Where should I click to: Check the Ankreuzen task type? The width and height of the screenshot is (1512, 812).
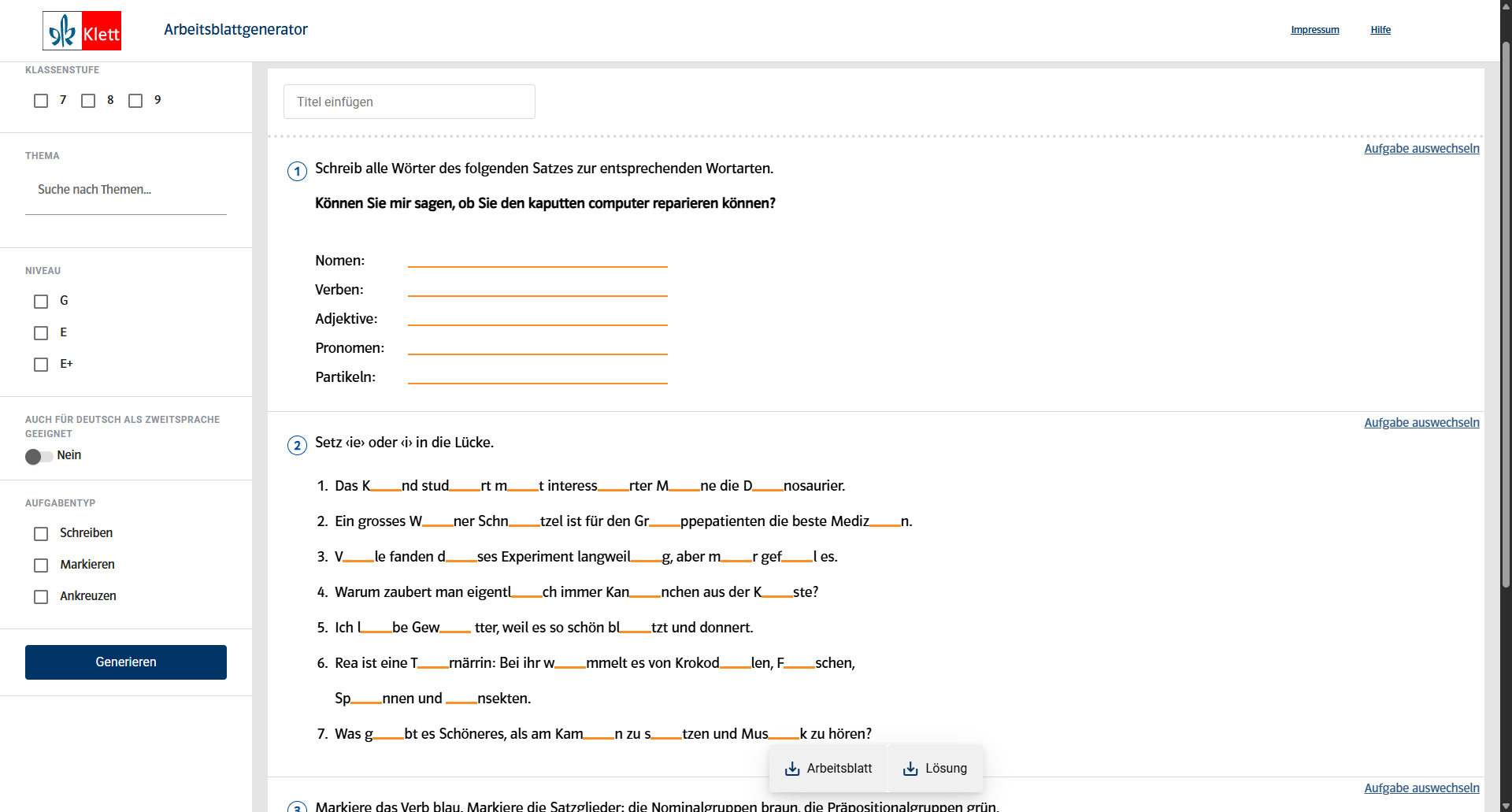click(x=41, y=597)
